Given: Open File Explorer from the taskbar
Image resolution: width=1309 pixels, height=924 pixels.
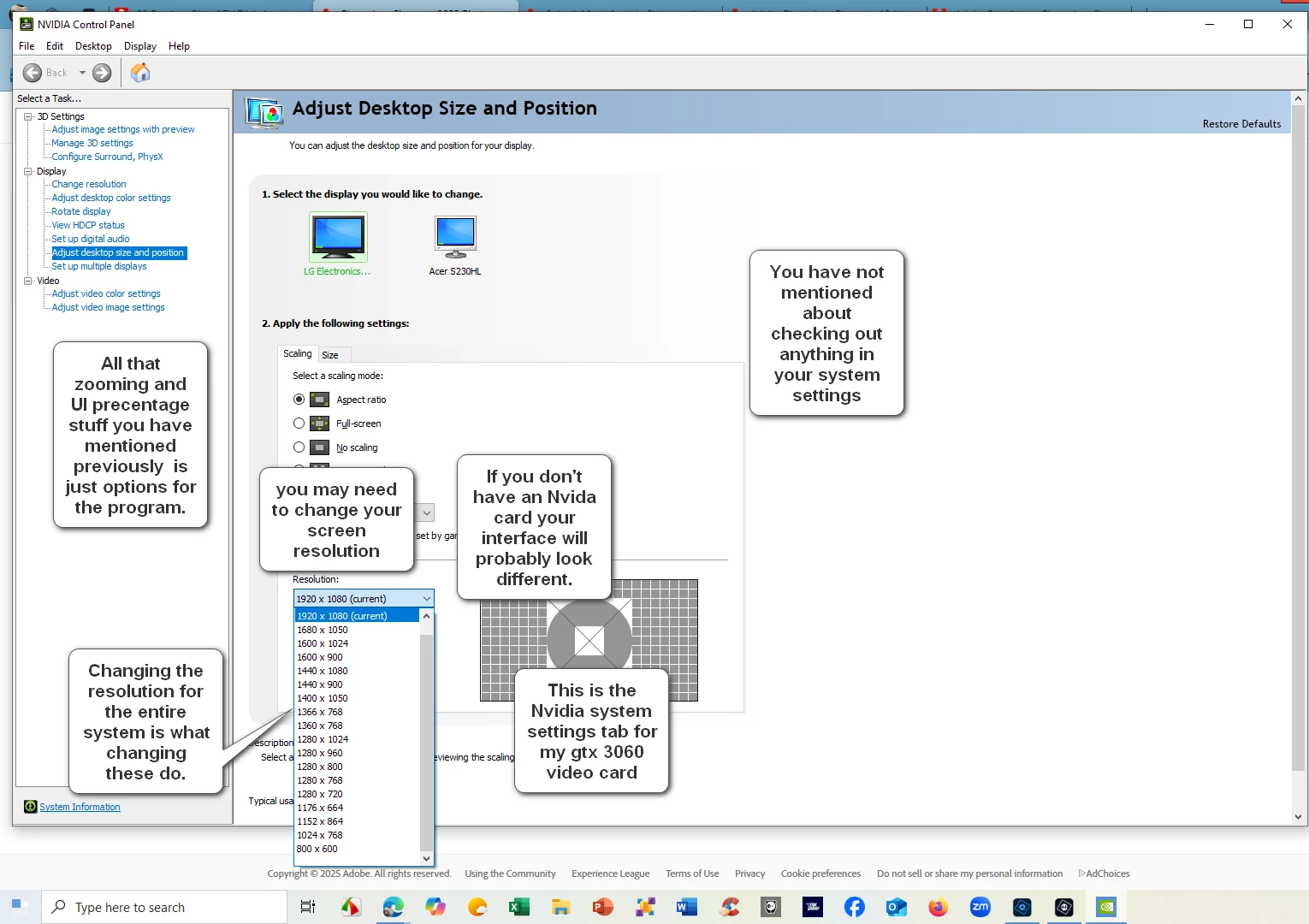Looking at the screenshot, I should pos(560,907).
